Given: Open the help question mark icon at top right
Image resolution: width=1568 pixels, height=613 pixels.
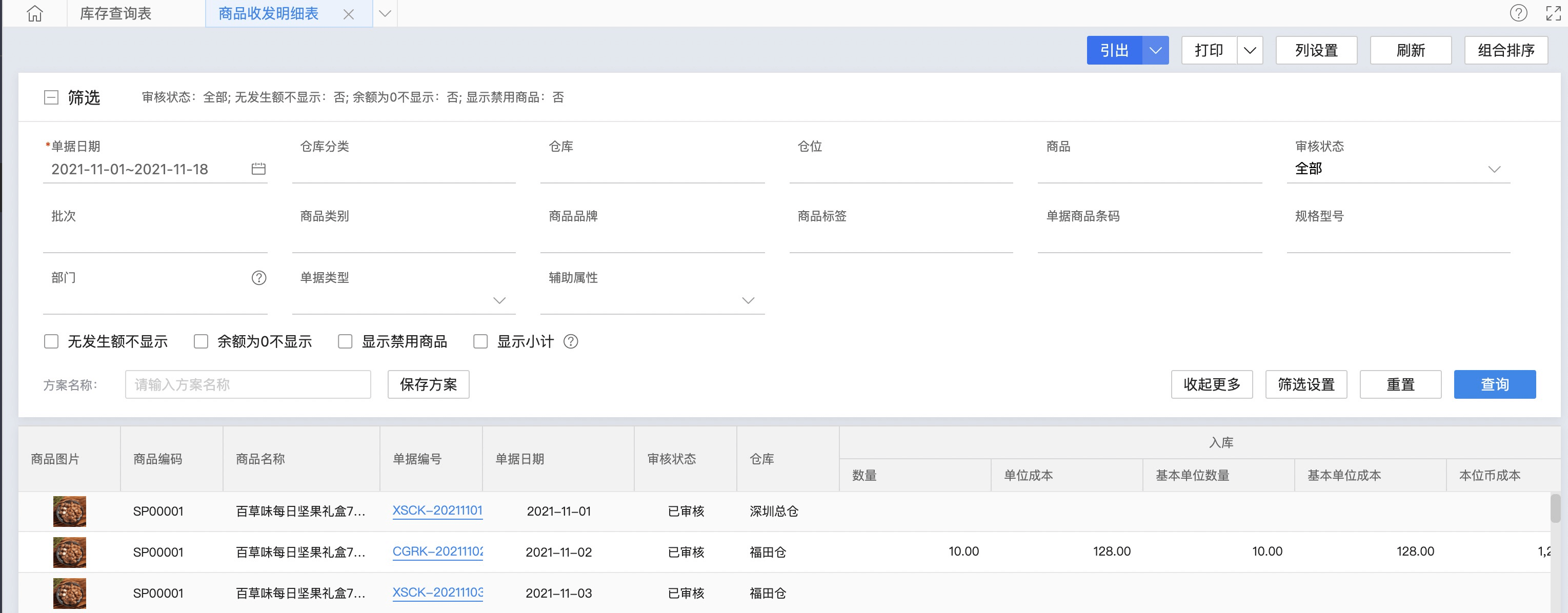Looking at the screenshot, I should (x=1518, y=13).
